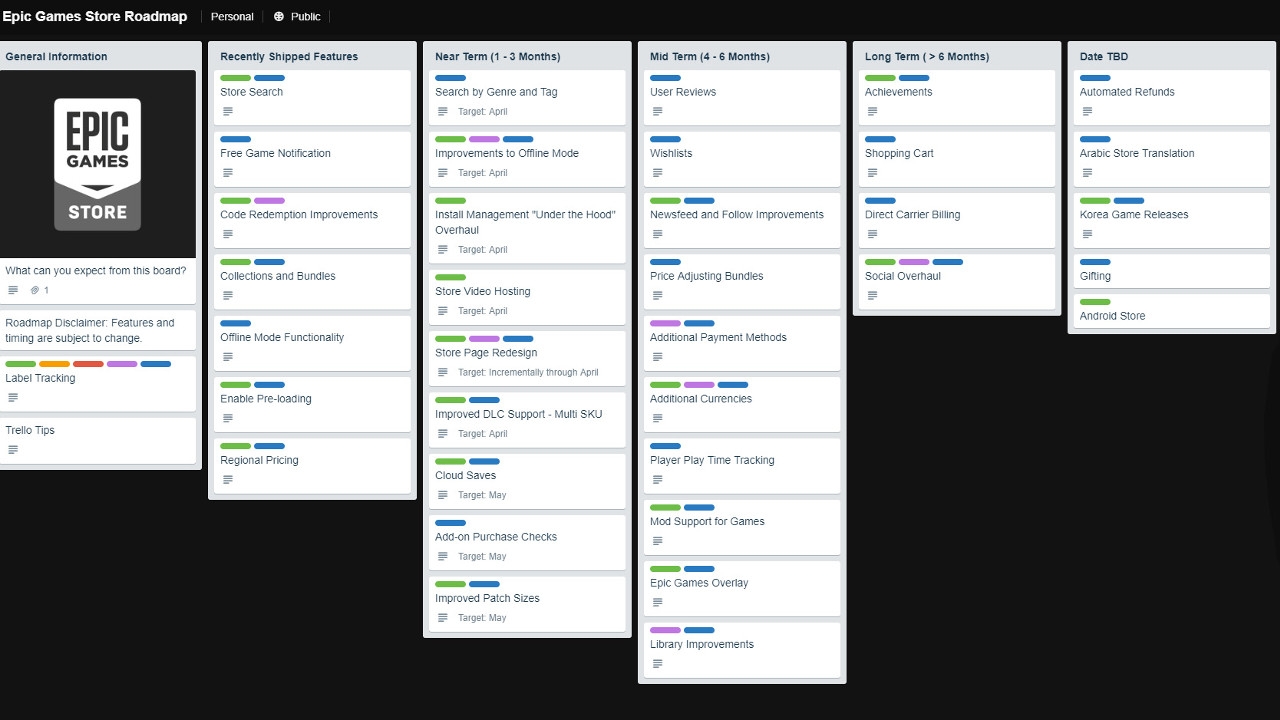Click the globe icon next to Public
1280x720 pixels.
coord(279,17)
